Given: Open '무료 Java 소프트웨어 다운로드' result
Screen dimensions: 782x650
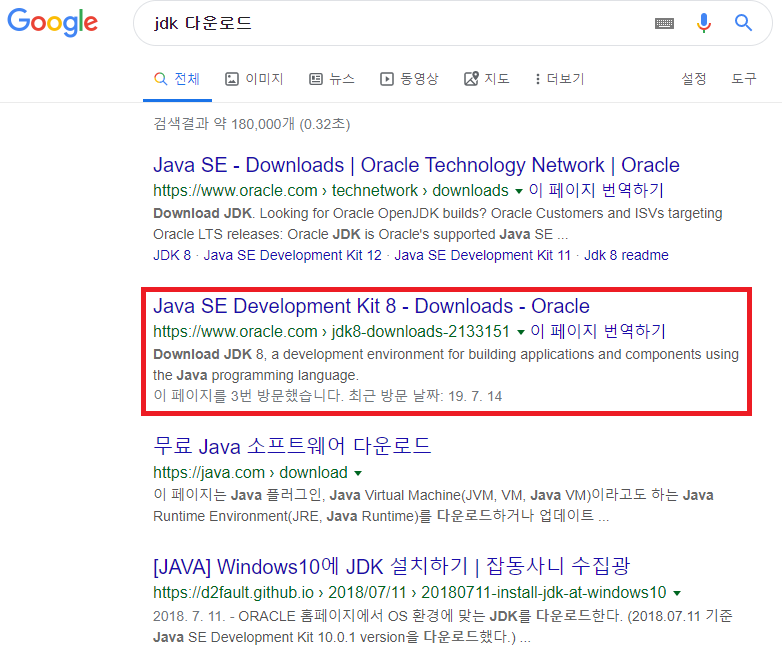Looking at the screenshot, I should (x=292, y=446).
